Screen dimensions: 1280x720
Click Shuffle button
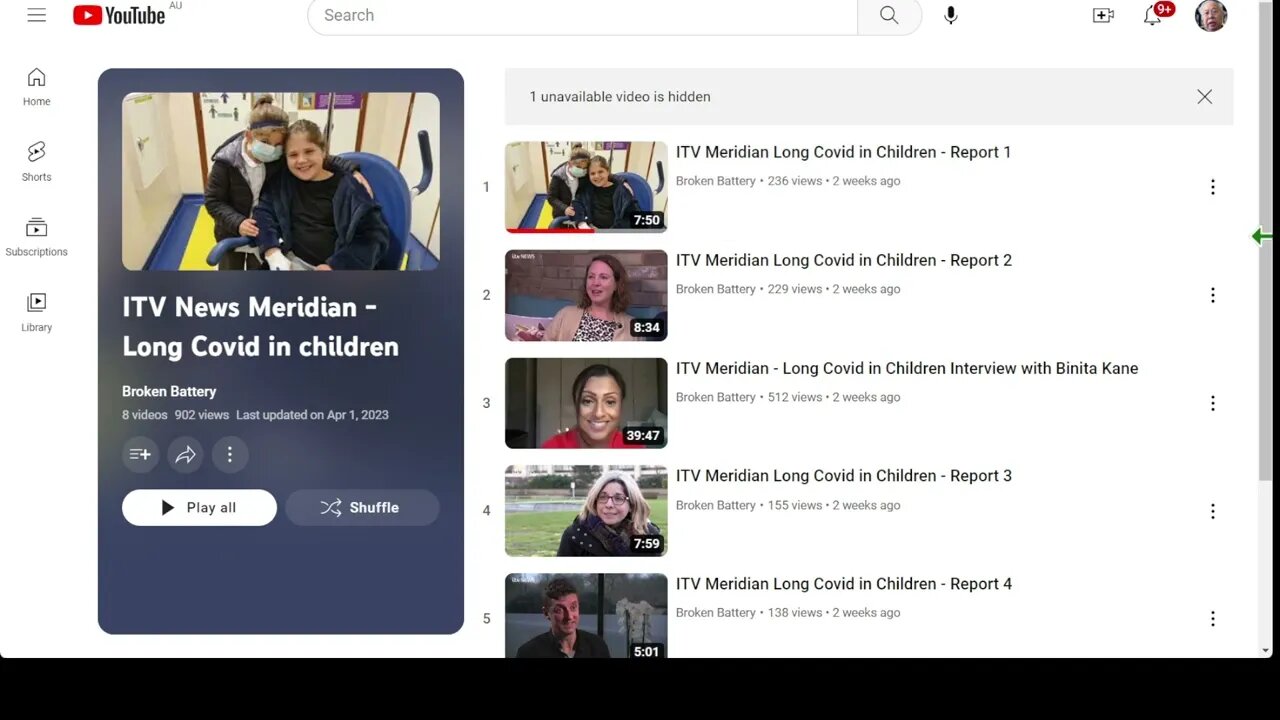coord(362,507)
